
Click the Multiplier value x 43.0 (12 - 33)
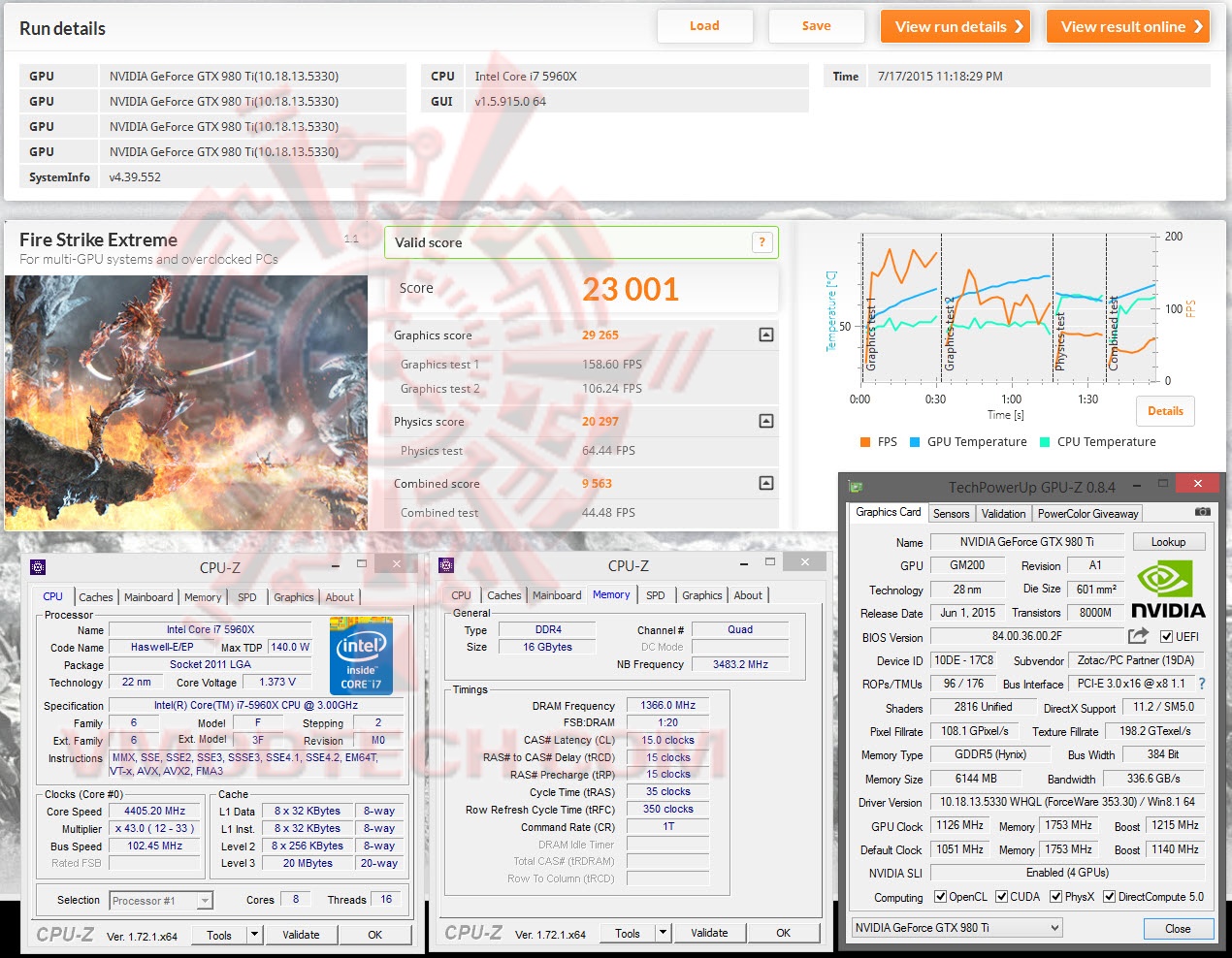click(x=155, y=828)
